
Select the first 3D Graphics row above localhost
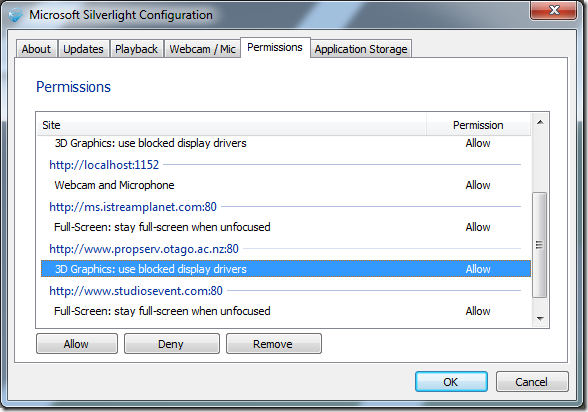286,143
